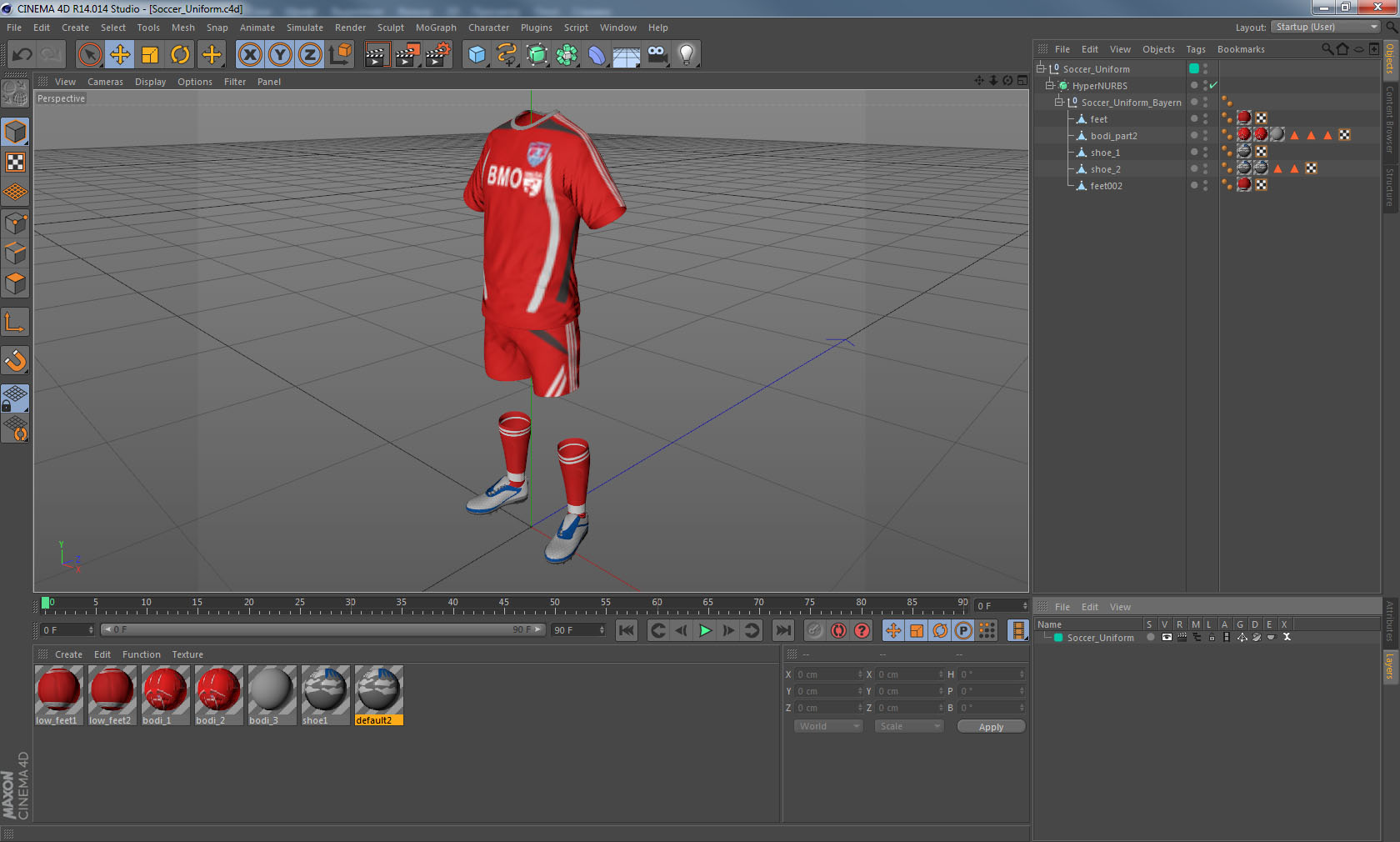Viewport: 1400px width, 842px height.
Task: Open the deformer objects icon
Action: (x=597, y=55)
